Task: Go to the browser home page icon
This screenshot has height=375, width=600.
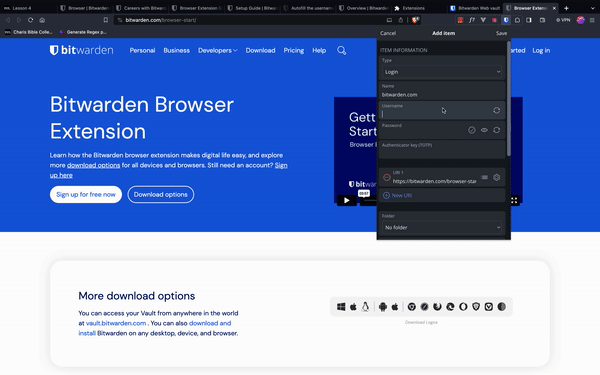Action: [42, 20]
